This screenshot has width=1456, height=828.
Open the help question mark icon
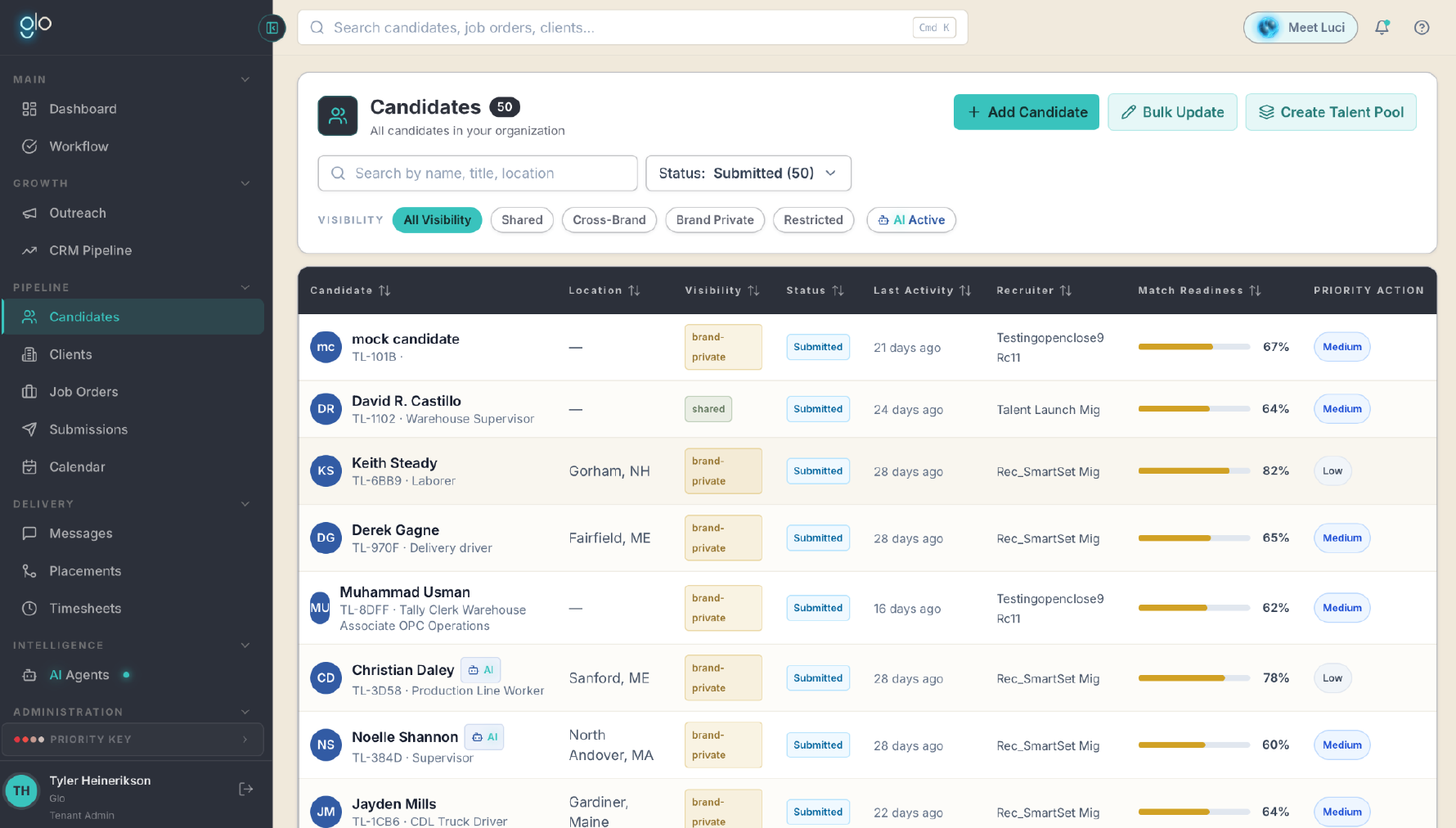click(1422, 27)
